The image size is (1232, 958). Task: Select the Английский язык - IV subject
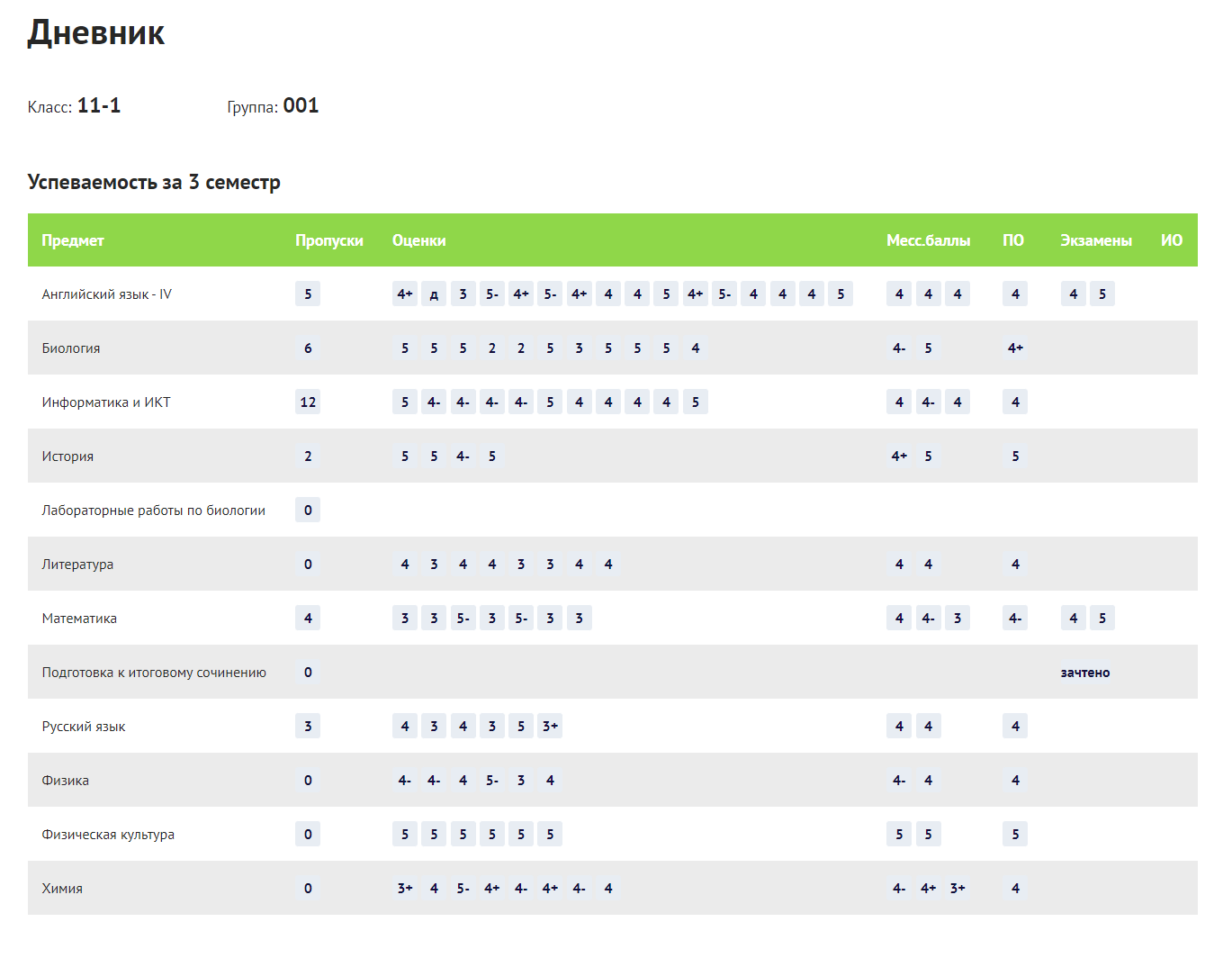[x=106, y=294]
